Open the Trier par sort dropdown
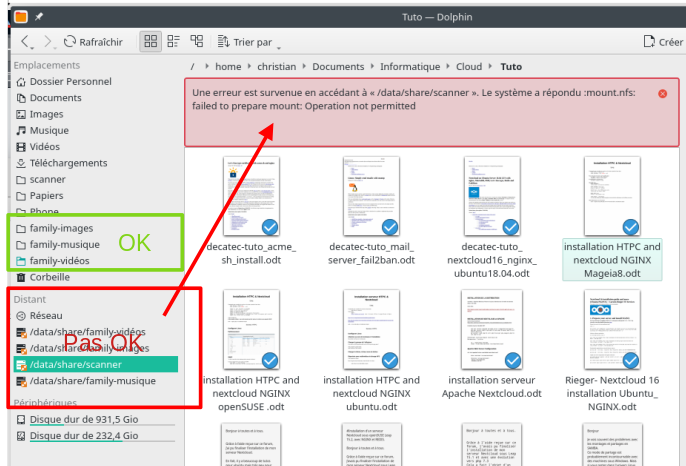The height and width of the screenshot is (466, 686). point(249,42)
